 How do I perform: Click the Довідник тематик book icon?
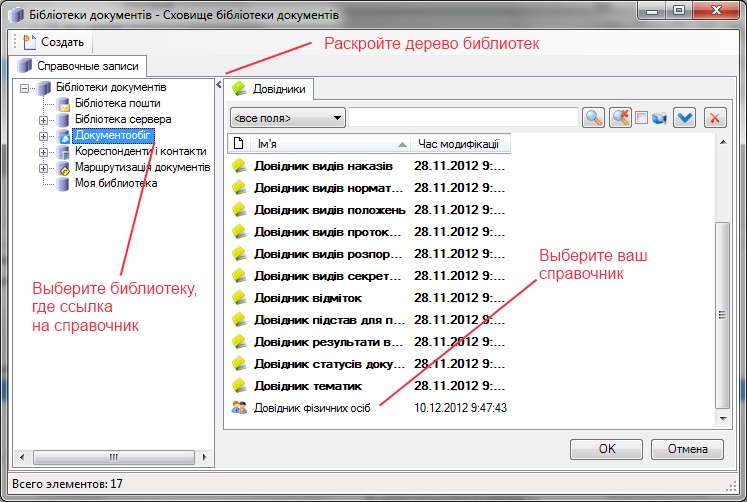click(239, 385)
